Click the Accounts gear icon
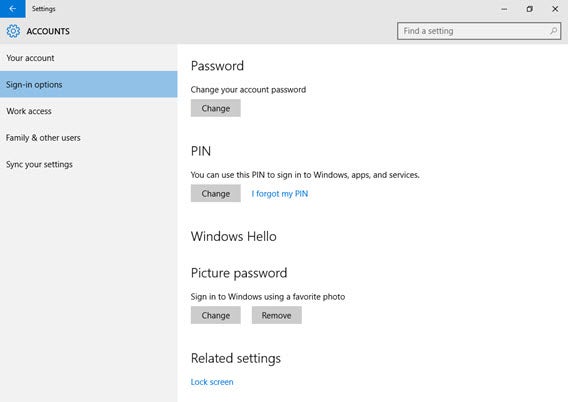Viewport: 568px width, 402px height. coord(13,31)
